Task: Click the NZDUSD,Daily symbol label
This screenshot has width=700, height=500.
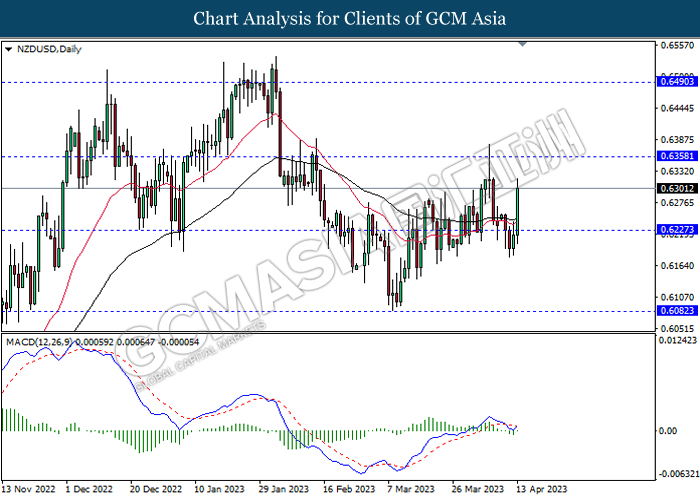Action: pos(49,49)
